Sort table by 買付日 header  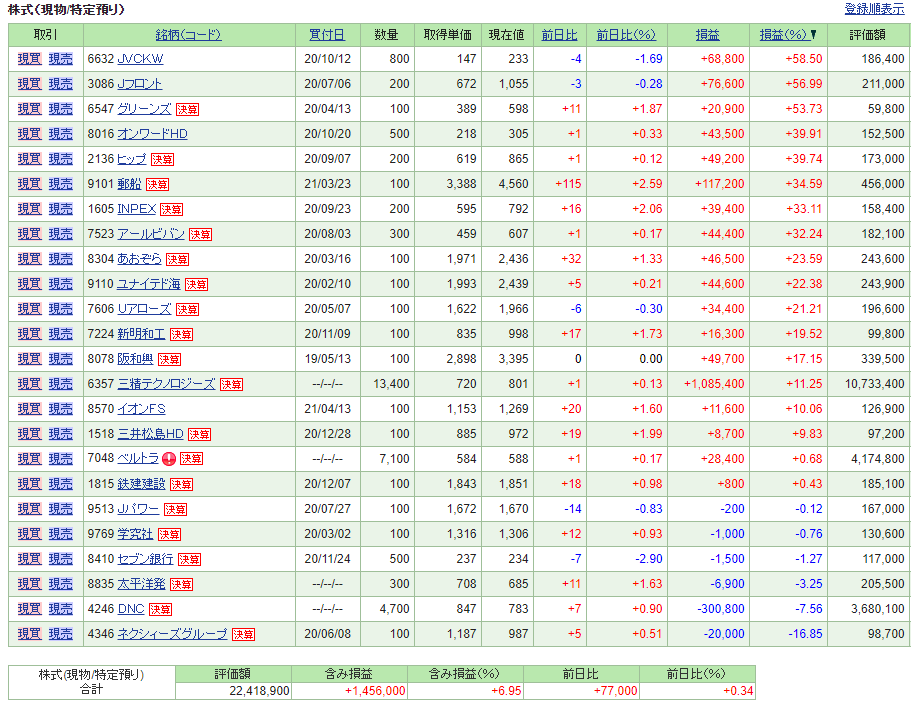[x=327, y=35]
